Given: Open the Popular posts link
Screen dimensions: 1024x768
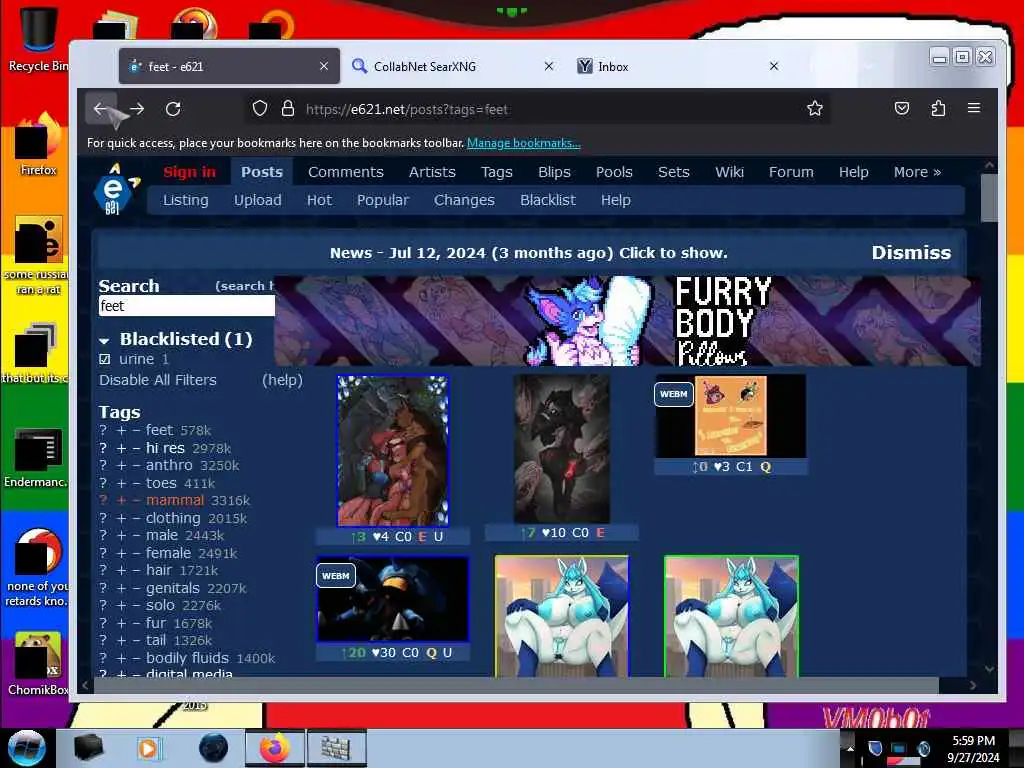Looking at the screenshot, I should [x=383, y=200].
